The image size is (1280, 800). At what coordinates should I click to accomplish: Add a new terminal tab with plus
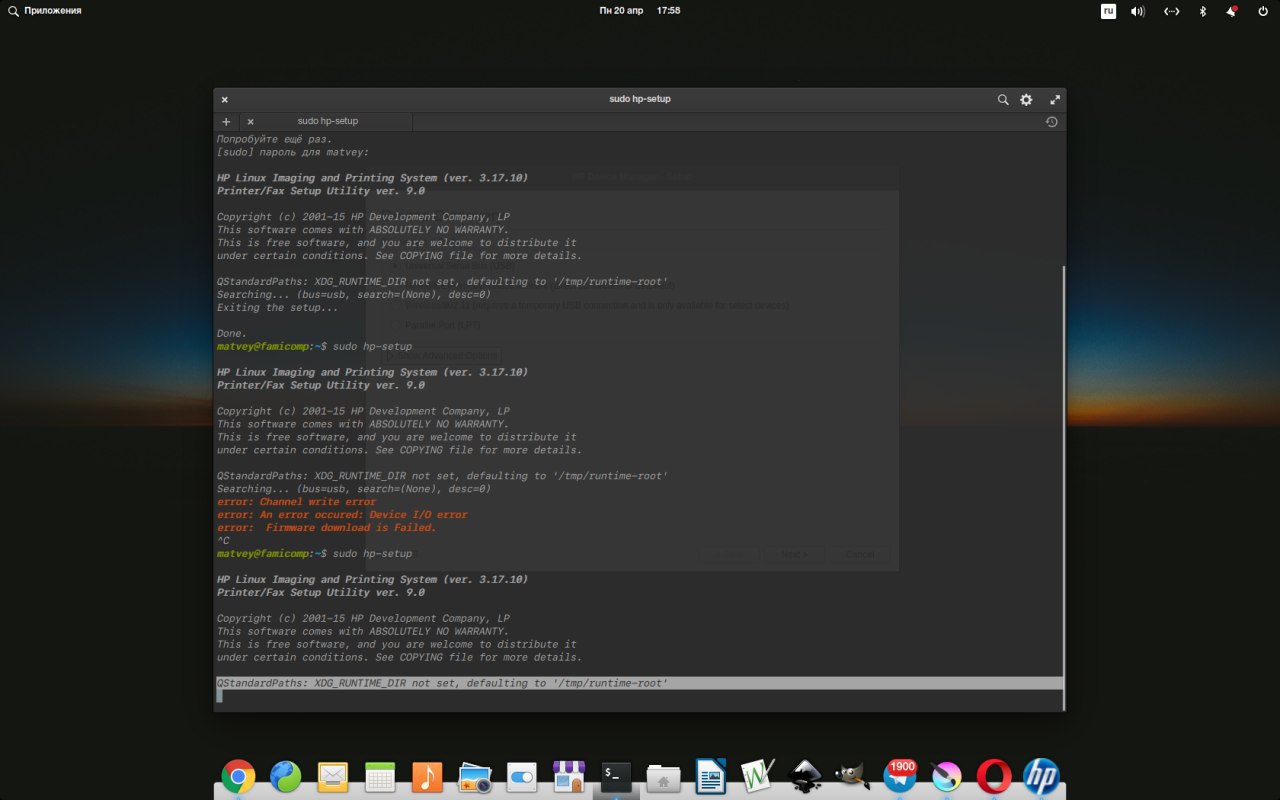click(226, 121)
